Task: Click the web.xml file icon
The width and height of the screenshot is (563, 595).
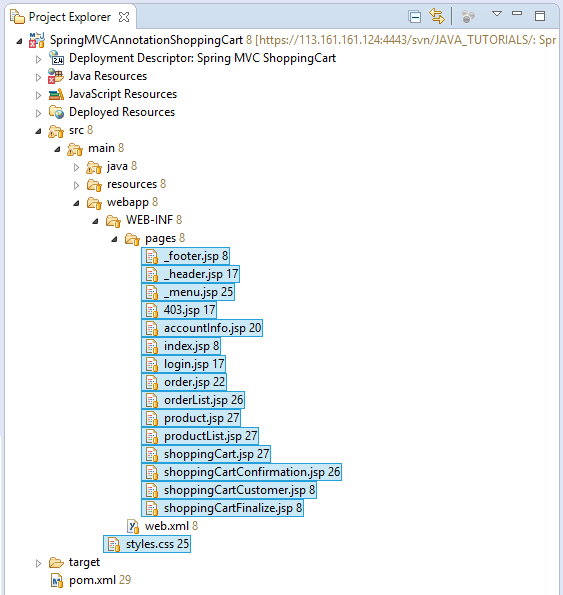Action: (x=133, y=526)
